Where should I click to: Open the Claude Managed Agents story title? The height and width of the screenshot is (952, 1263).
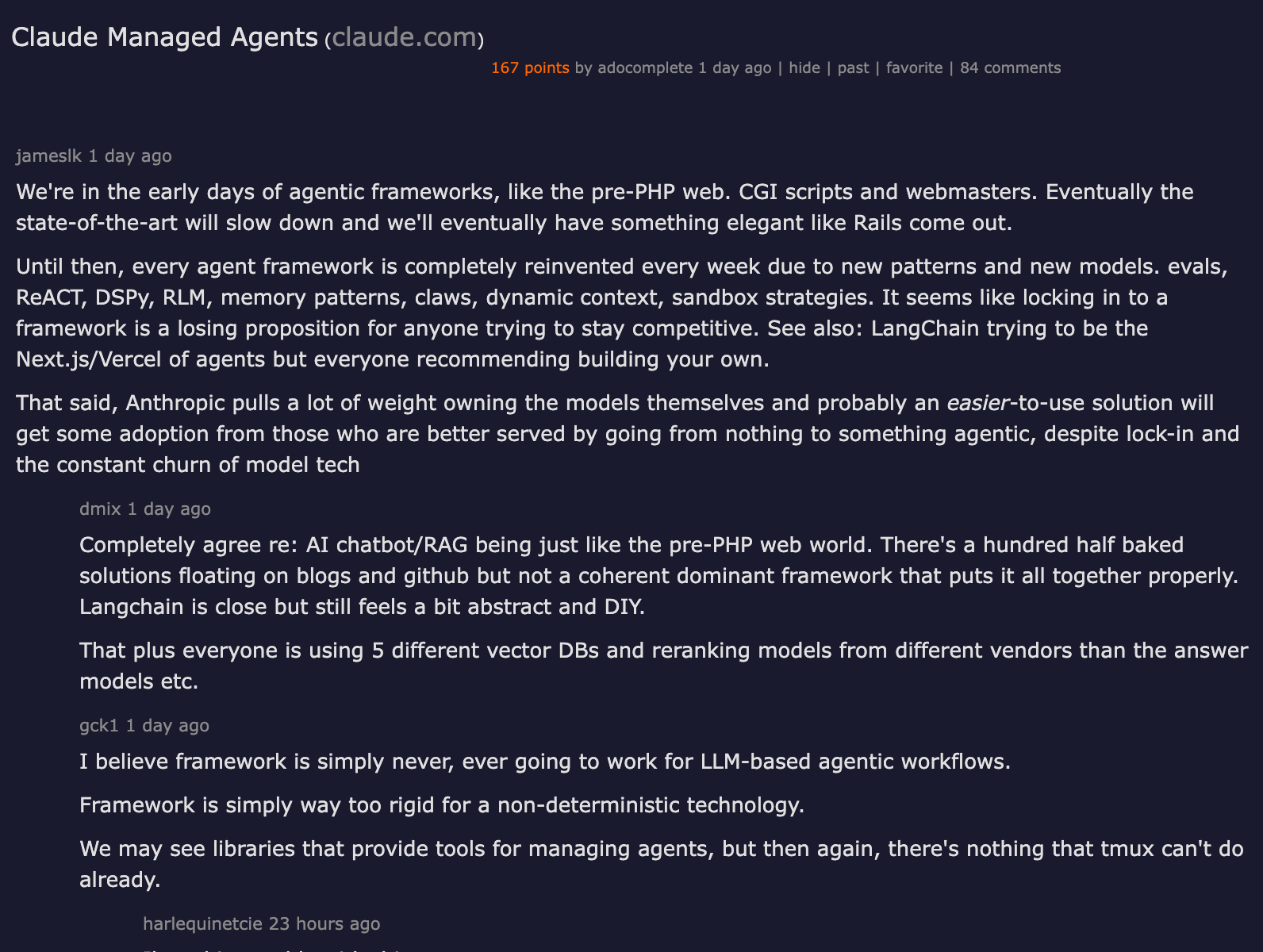(164, 37)
